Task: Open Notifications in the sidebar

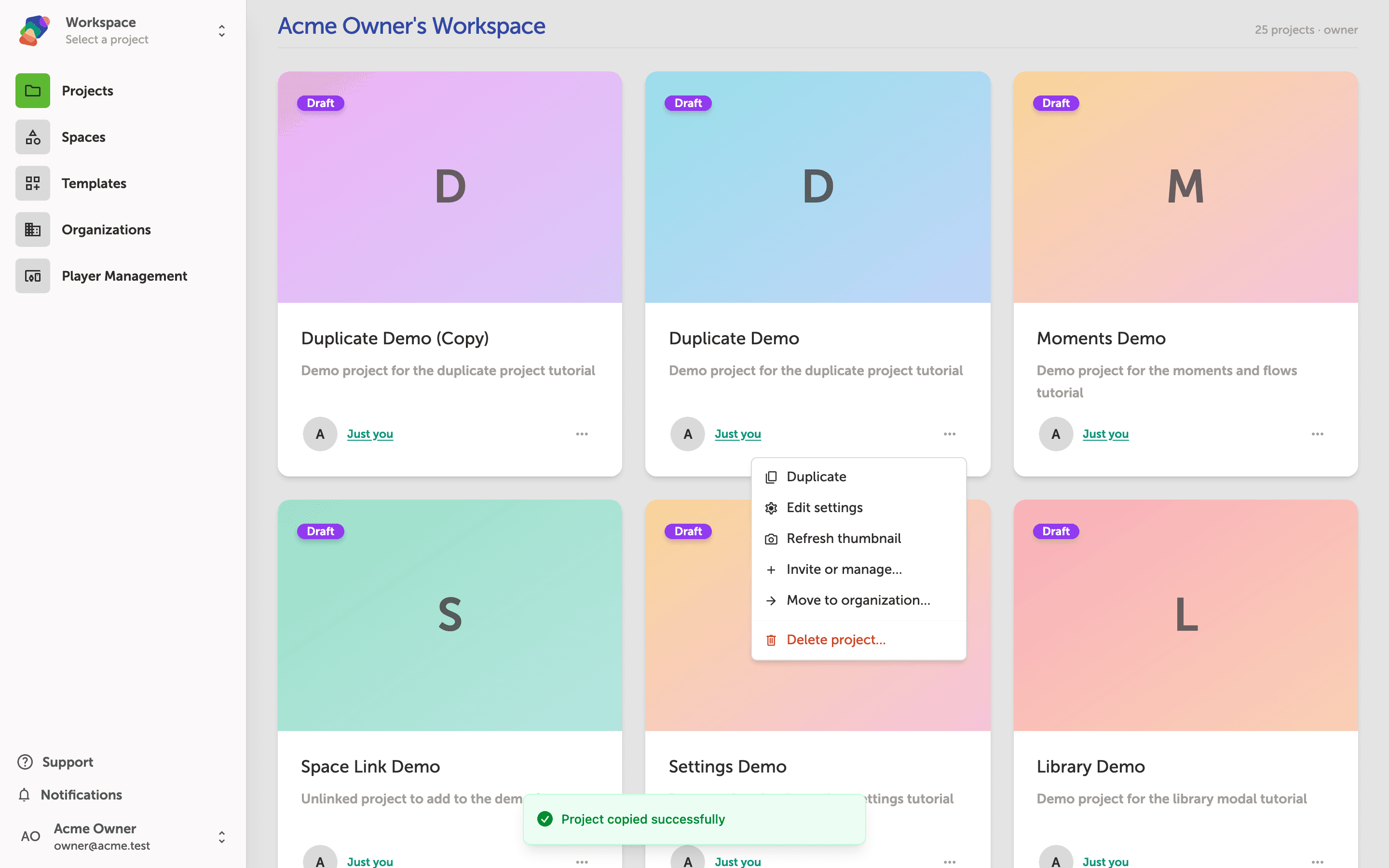Action: click(x=82, y=795)
